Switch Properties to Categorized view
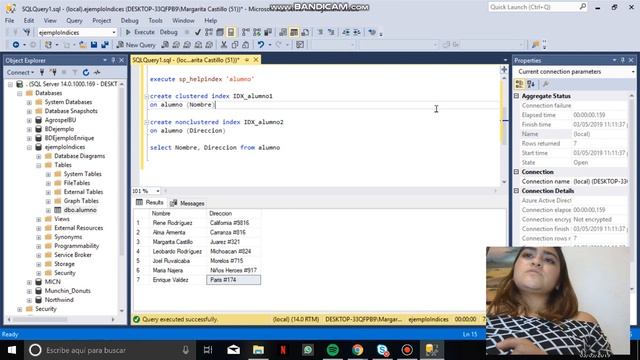640x360 pixels. (520, 84)
